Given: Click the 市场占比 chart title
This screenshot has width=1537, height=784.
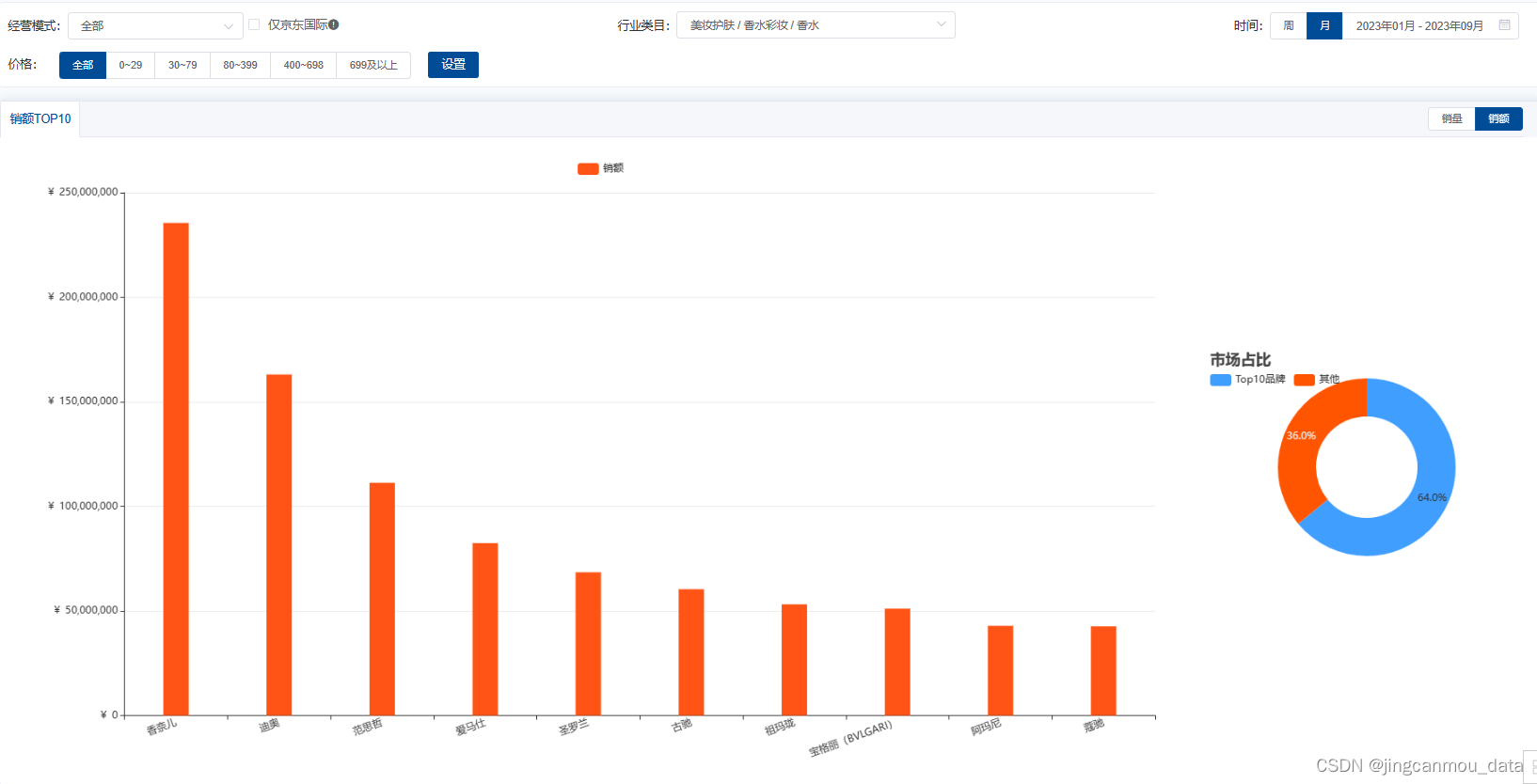Looking at the screenshot, I should pyautogui.click(x=1240, y=360).
